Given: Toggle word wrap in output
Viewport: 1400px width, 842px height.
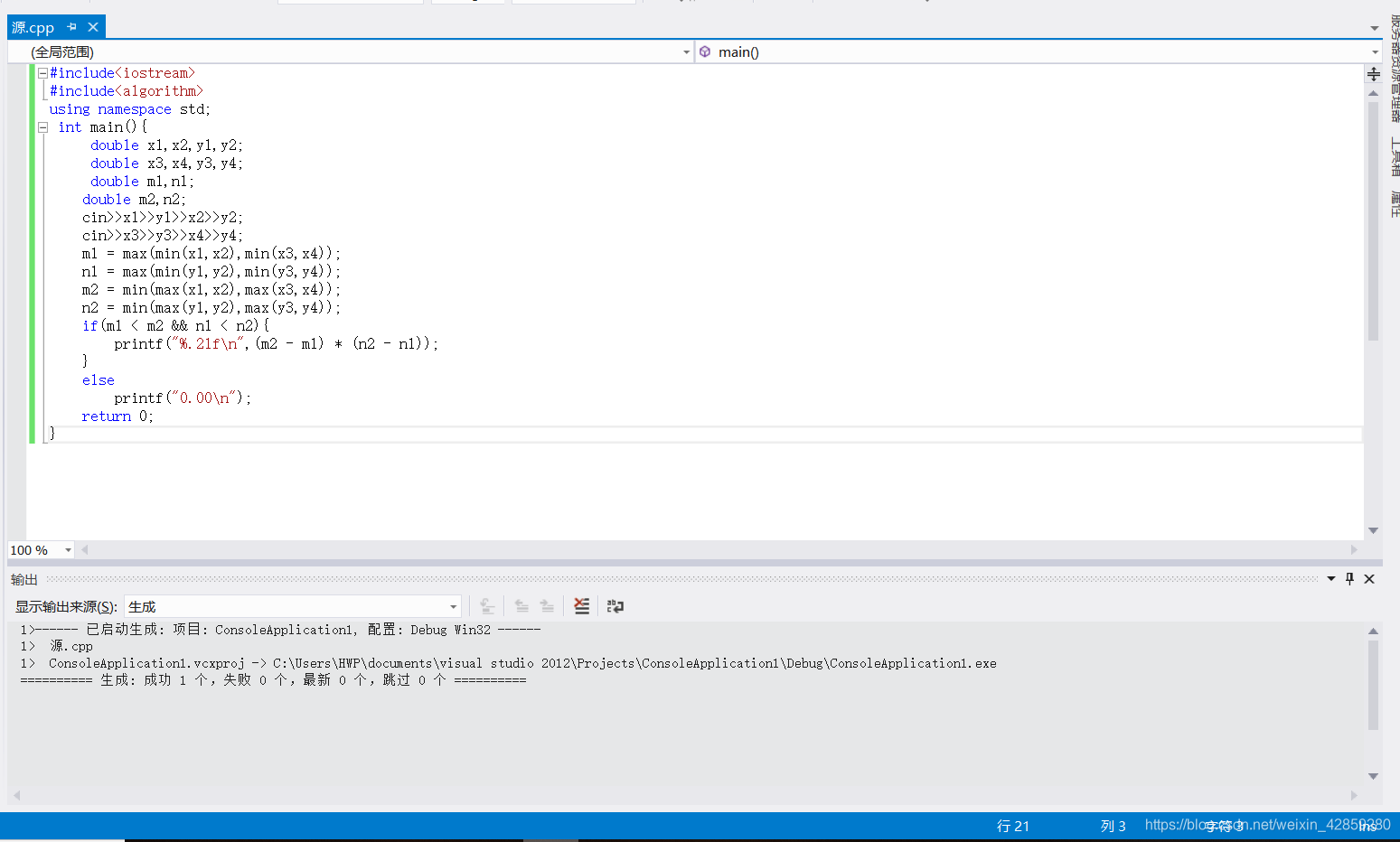Looking at the screenshot, I should (x=615, y=606).
